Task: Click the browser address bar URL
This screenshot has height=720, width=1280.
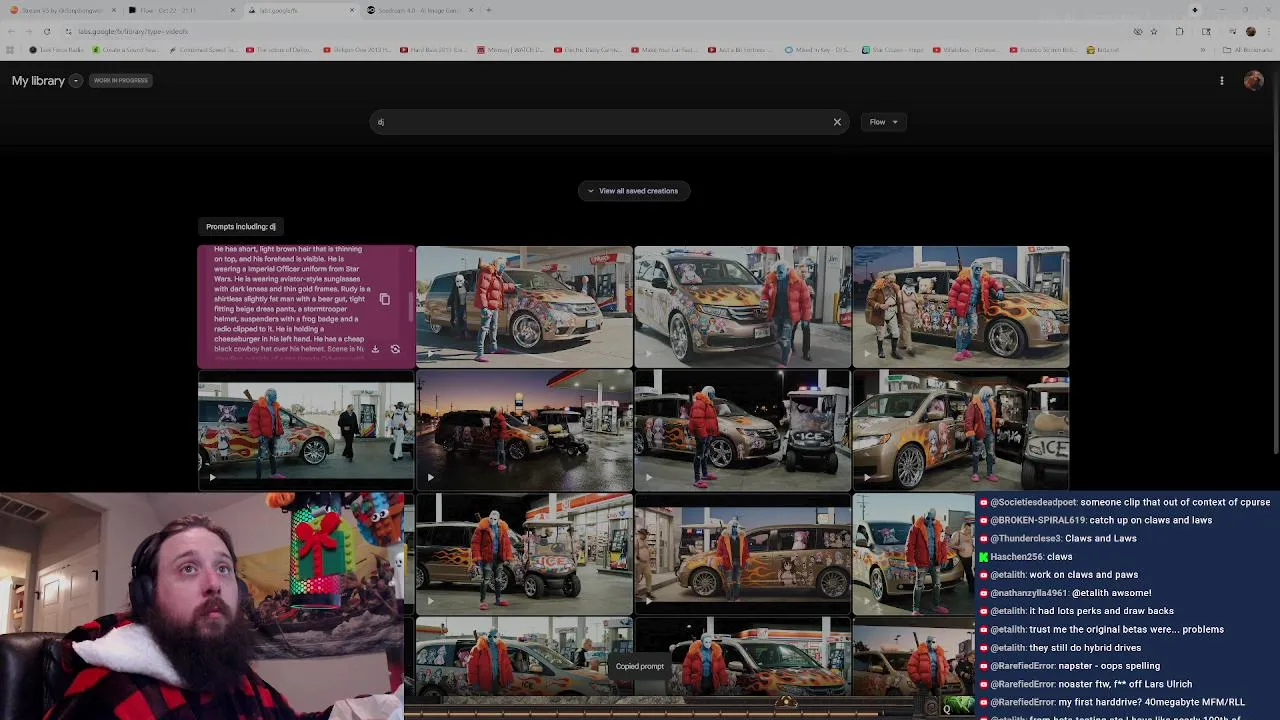Action: [133, 31]
